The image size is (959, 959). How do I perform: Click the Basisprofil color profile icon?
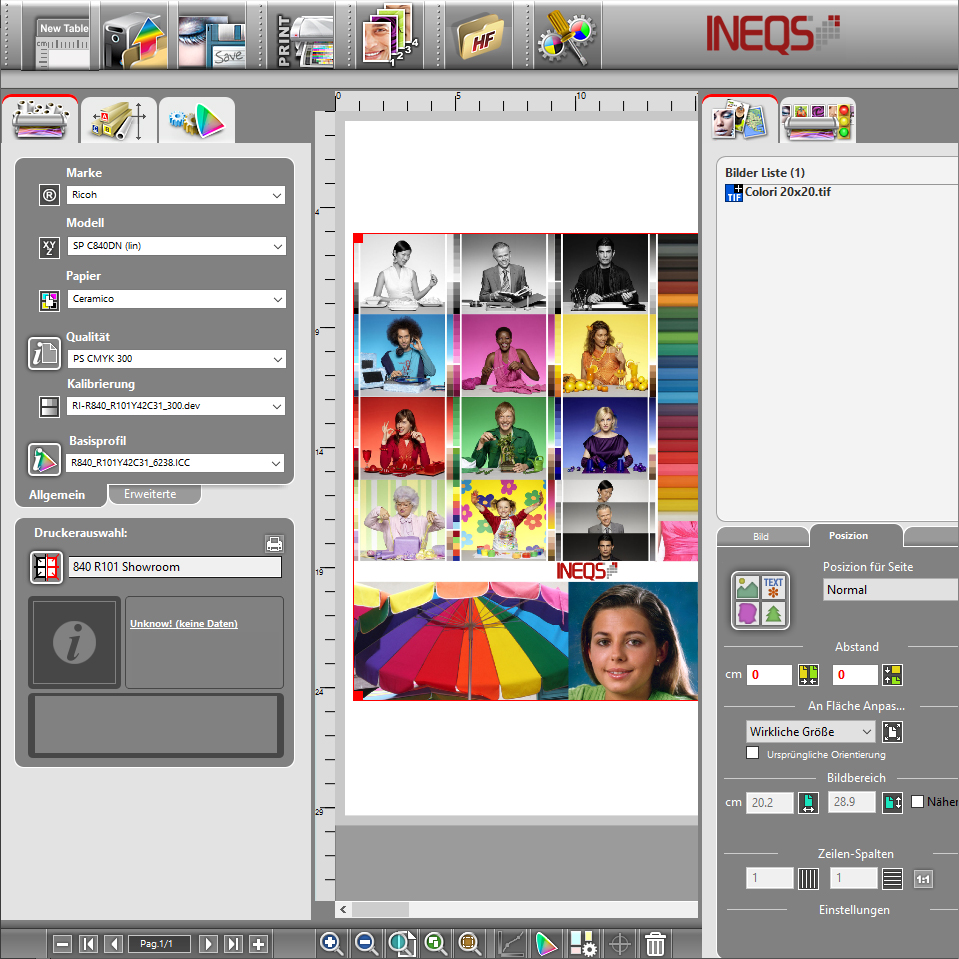[x=44, y=459]
